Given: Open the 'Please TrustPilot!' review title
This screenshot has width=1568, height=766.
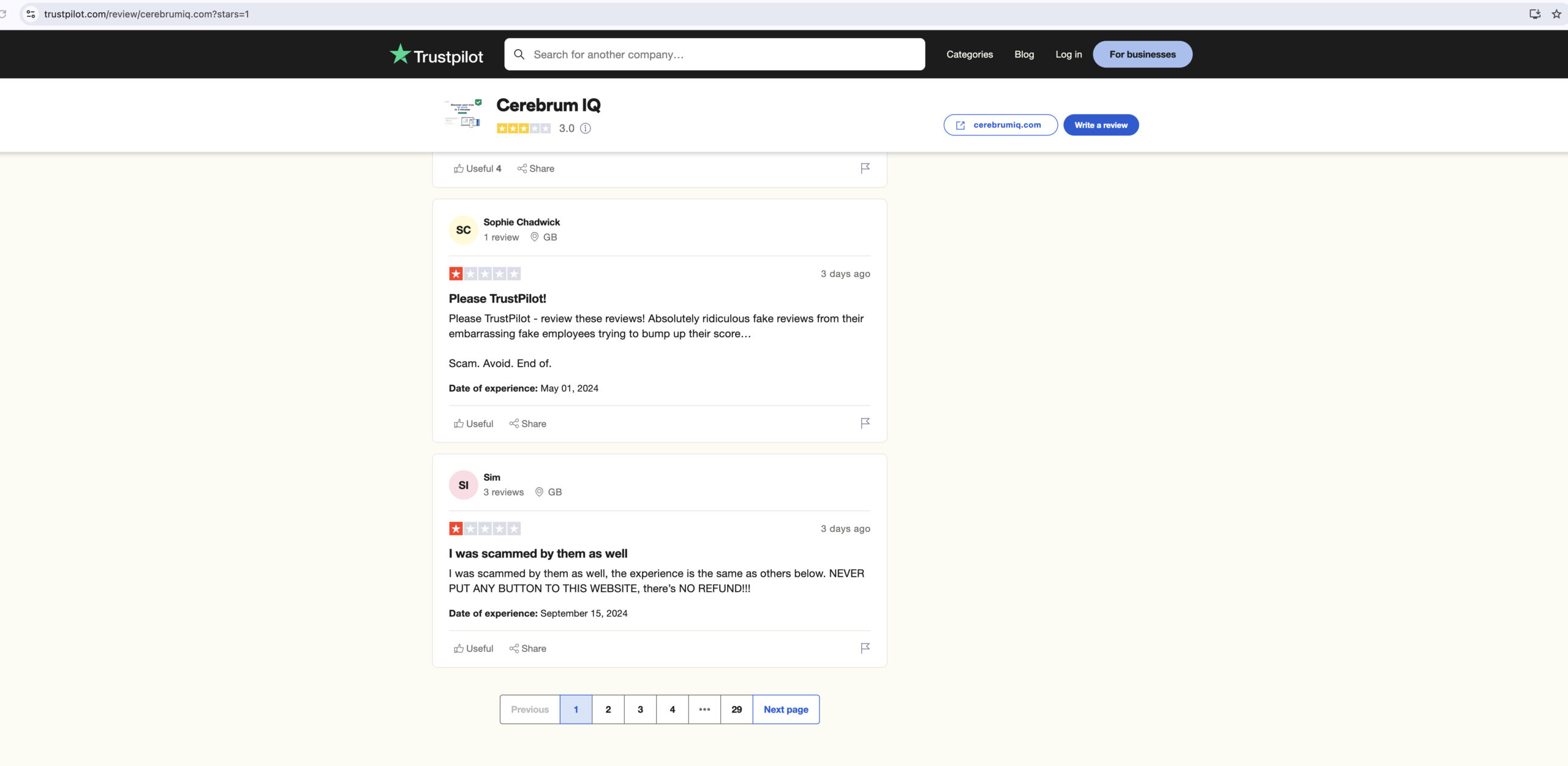Looking at the screenshot, I should pos(497,298).
